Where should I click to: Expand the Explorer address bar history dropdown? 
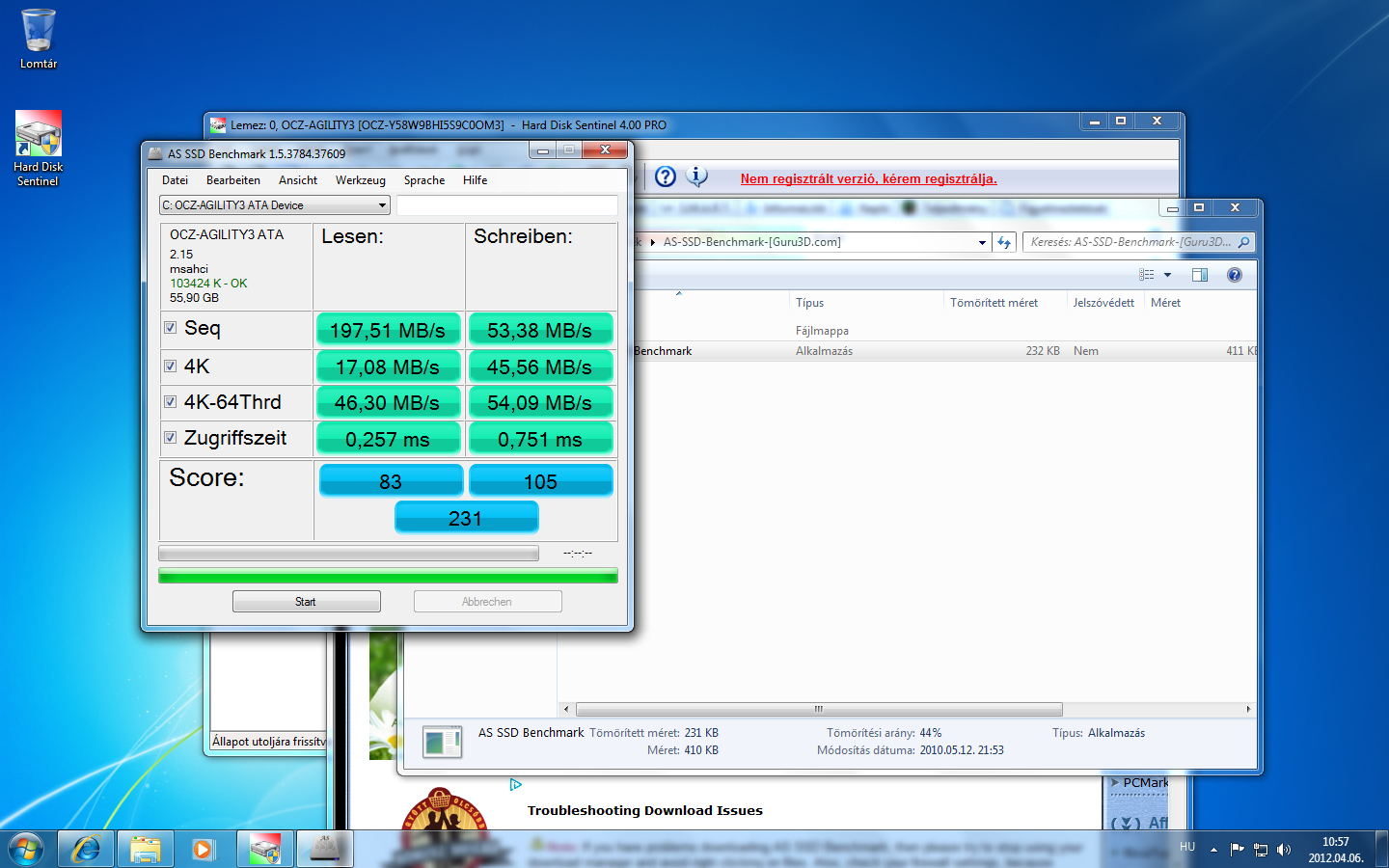pyautogui.click(x=983, y=242)
